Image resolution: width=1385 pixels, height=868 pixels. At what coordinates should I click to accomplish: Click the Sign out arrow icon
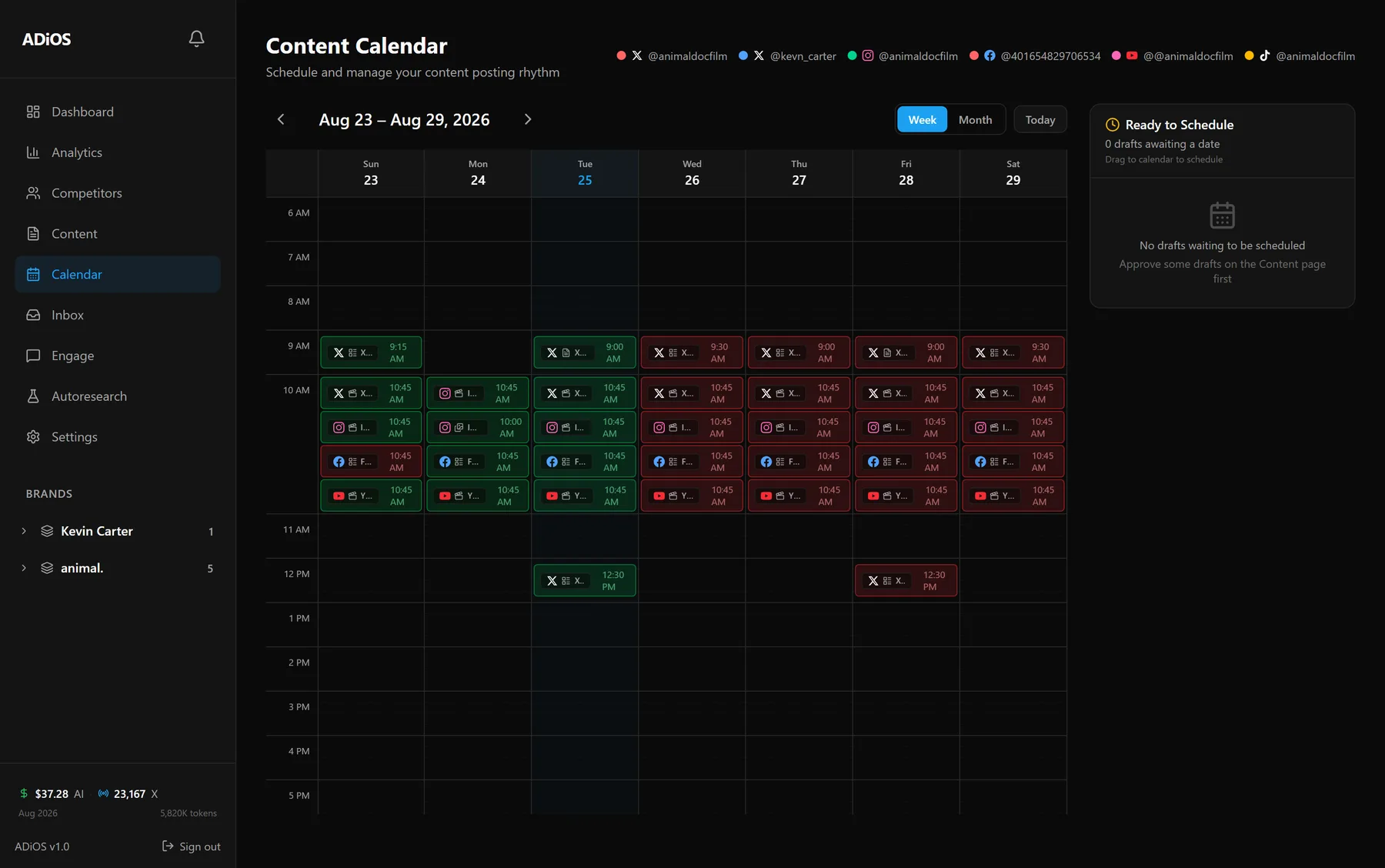[168, 846]
